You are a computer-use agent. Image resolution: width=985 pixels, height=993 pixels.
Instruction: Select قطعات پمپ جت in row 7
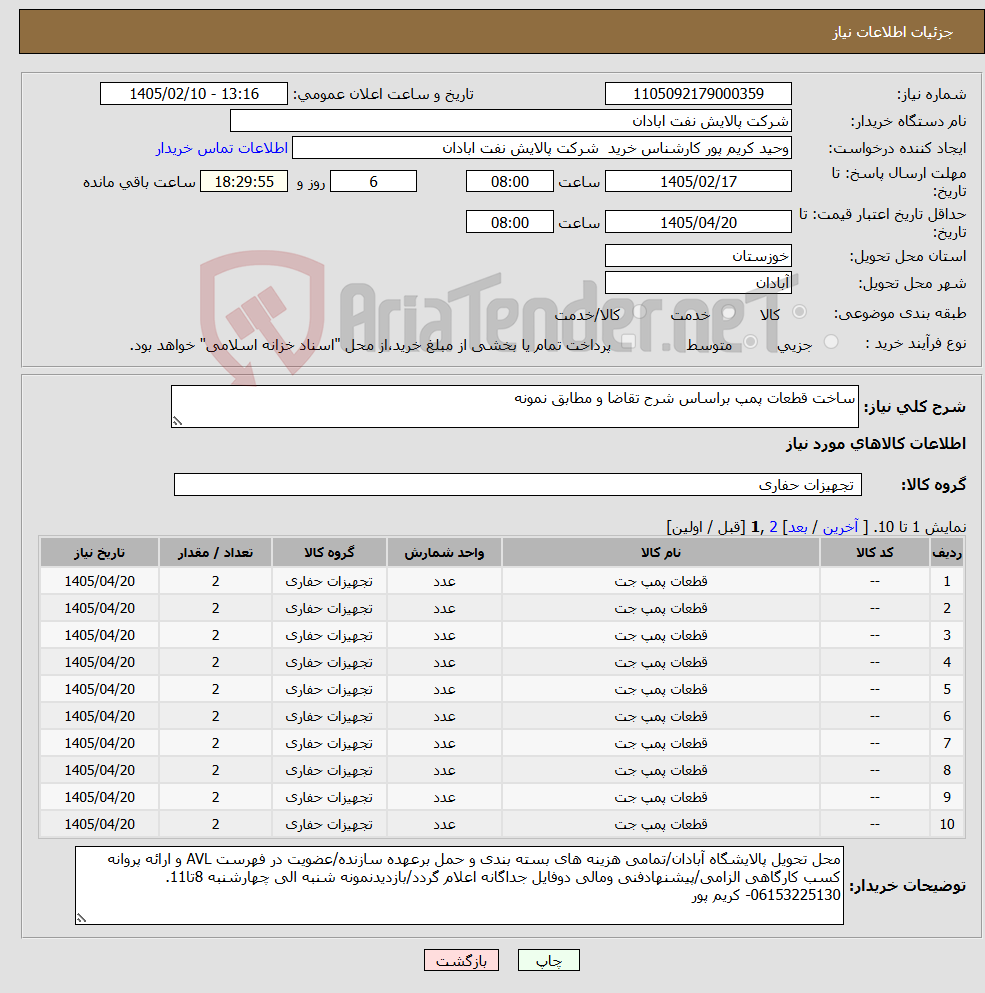(661, 743)
